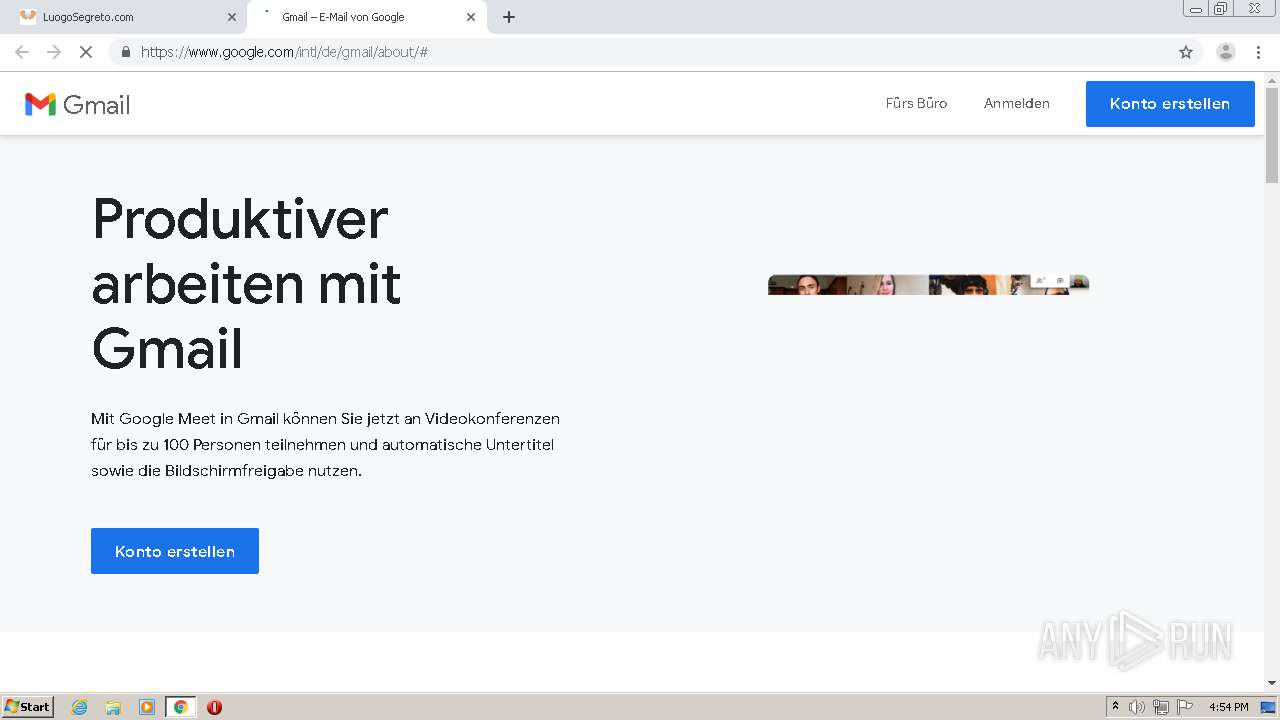Open the Chrome profile avatar

(x=1226, y=52)
